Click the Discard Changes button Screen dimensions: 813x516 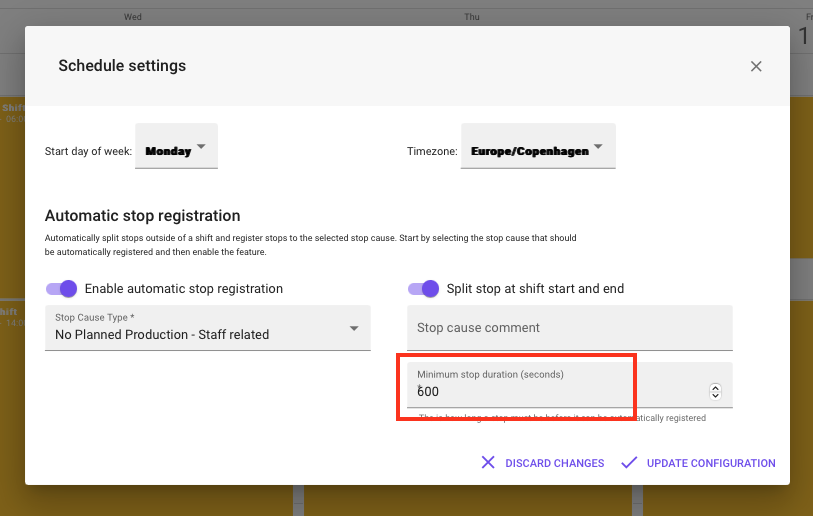coord(543,463)
